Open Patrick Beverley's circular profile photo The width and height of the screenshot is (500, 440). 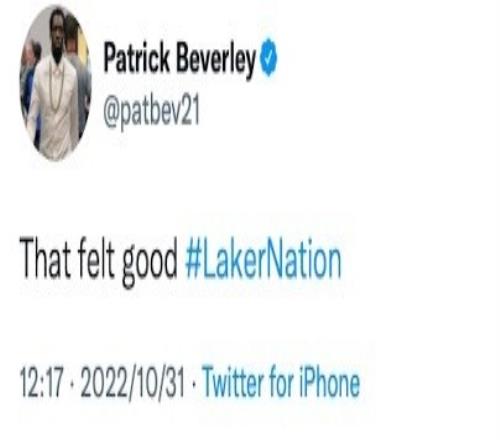tap(56, 82)
